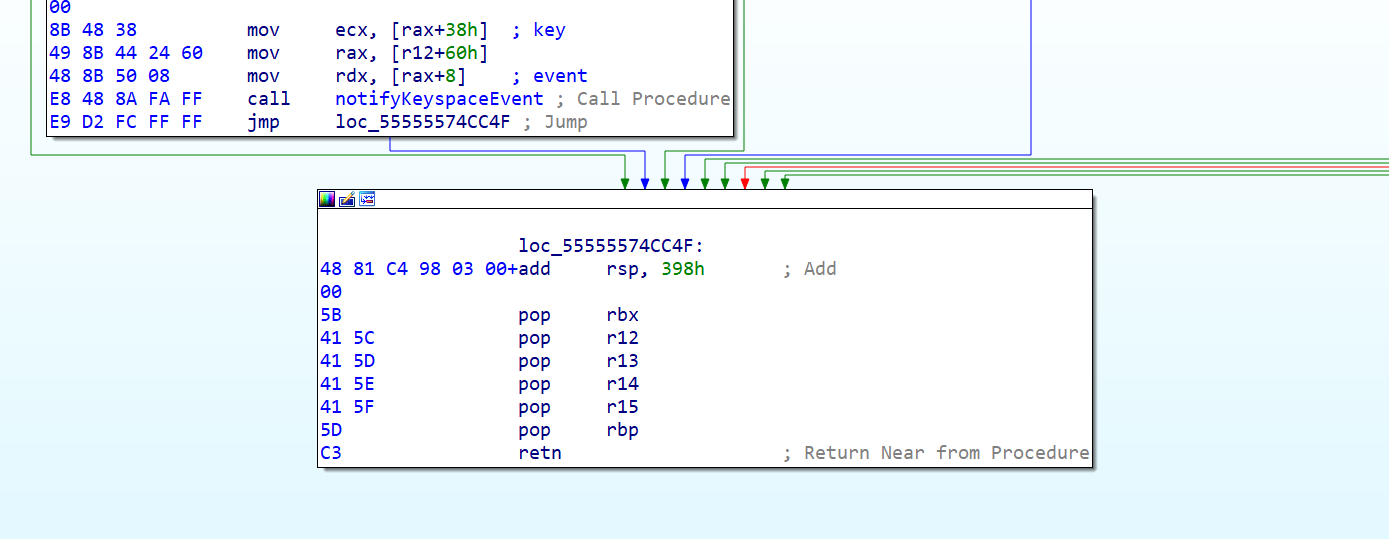Select the jmp mnemonic

[264, 122]
